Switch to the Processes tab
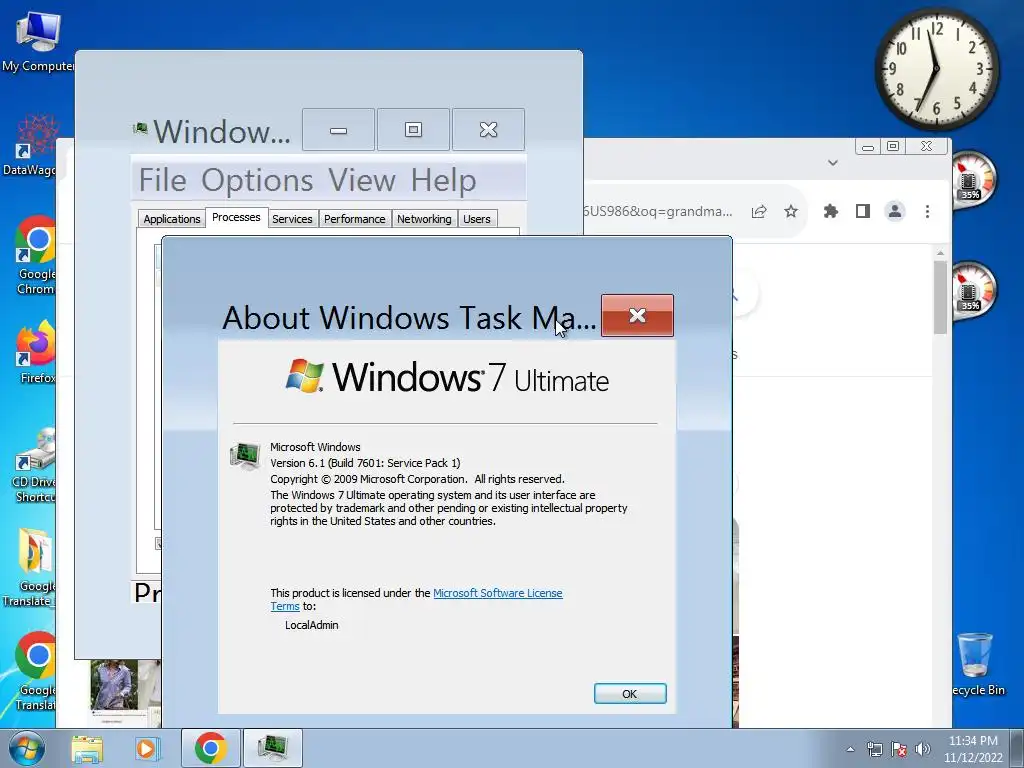 coord(236,217)
